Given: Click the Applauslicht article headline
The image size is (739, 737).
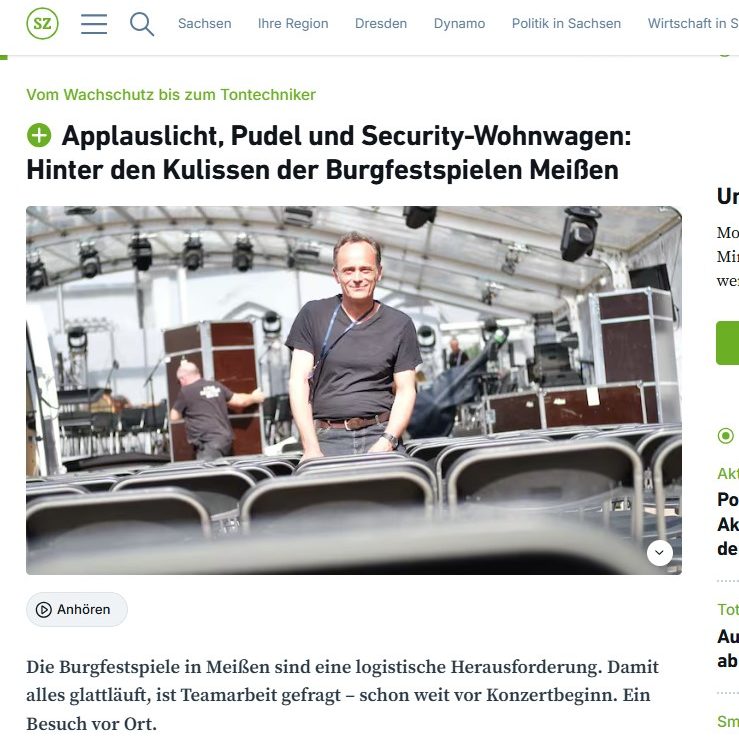Looking at the screenshot, I should pos(329,153).
